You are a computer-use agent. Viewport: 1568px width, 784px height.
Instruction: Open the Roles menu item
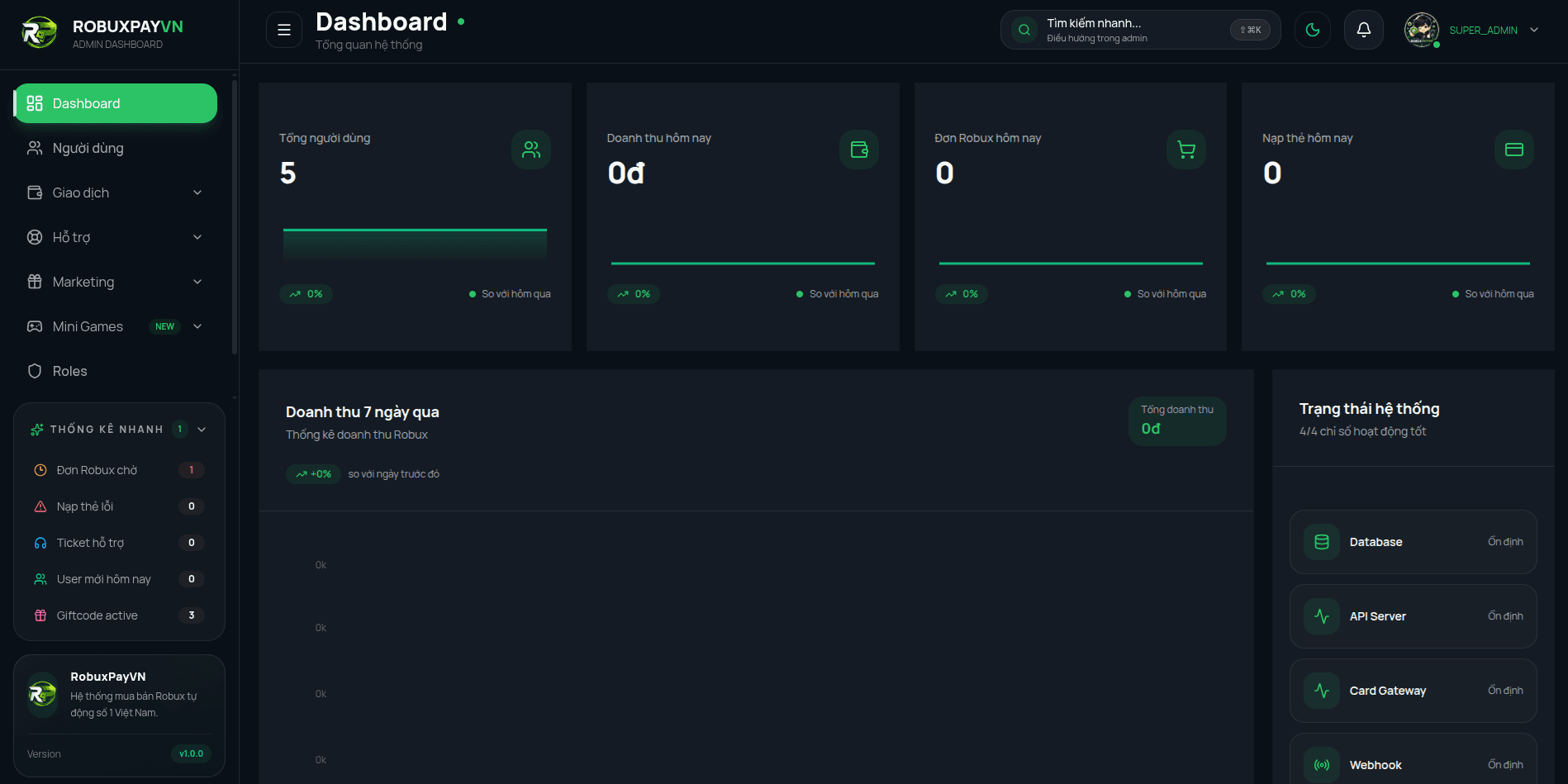116,371
